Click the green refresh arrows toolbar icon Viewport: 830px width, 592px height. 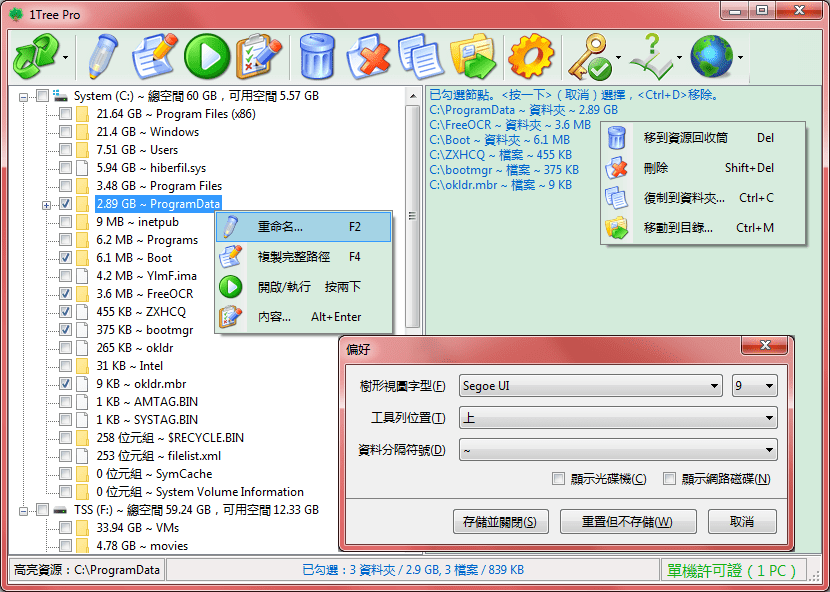35,57
